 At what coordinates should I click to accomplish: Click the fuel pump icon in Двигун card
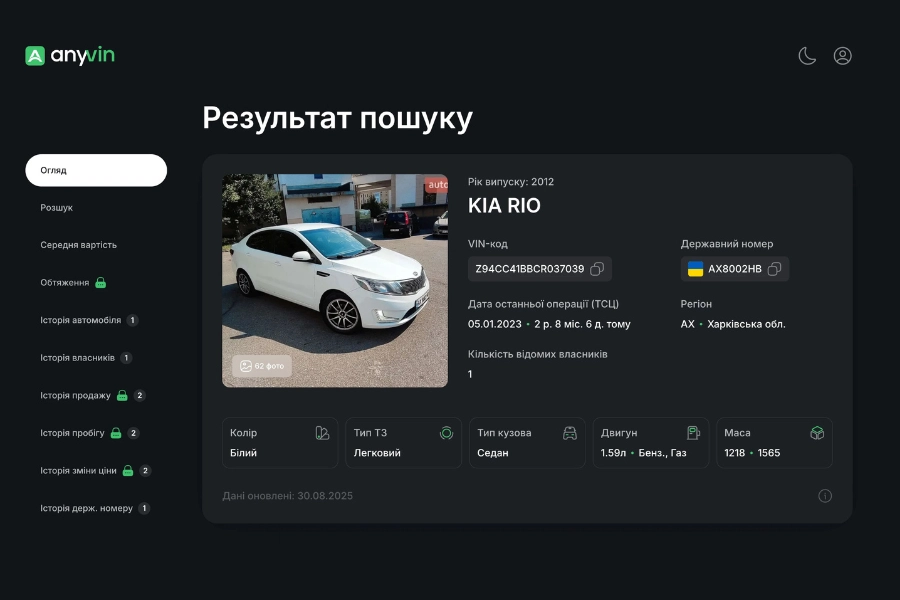tap(693, 433)
